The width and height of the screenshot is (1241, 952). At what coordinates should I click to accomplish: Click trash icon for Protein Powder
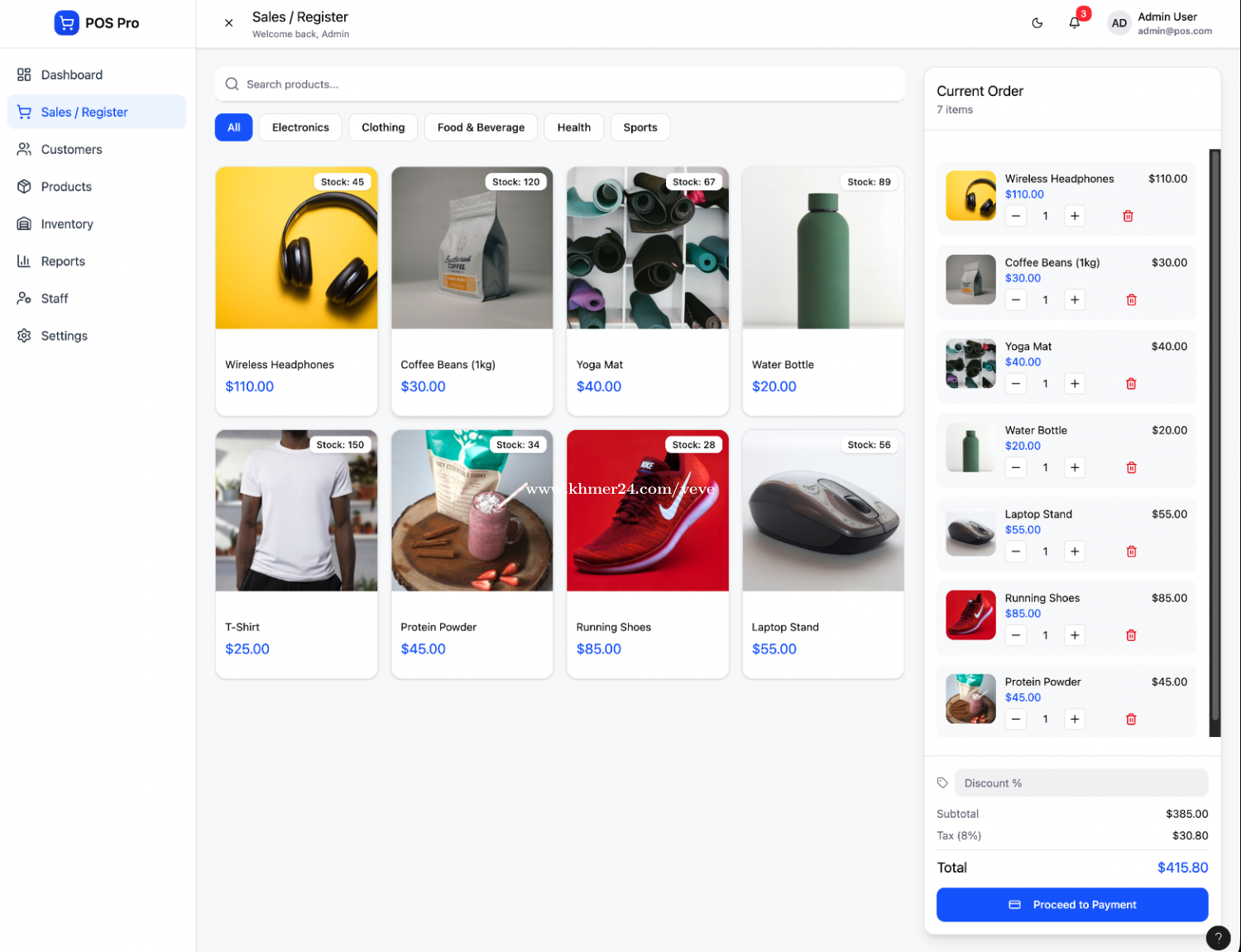[x=1131, y=720]
